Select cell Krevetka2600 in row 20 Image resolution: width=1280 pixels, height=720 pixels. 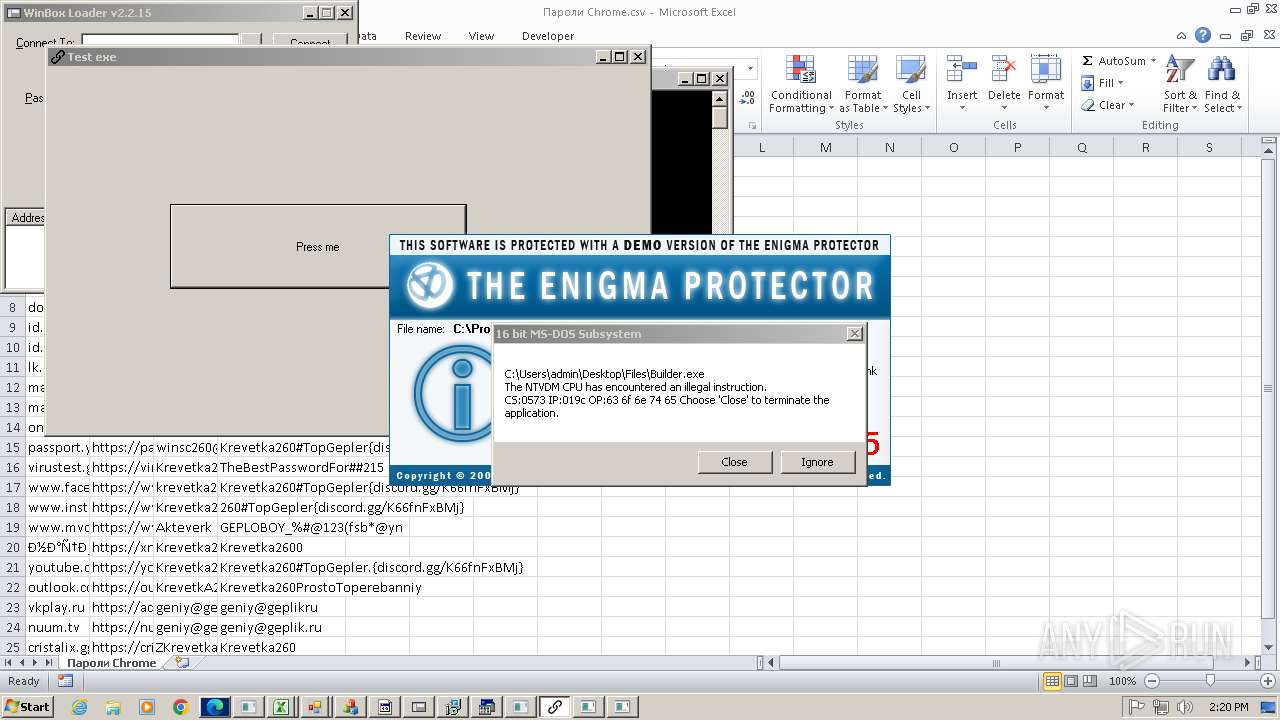(261, 547)
